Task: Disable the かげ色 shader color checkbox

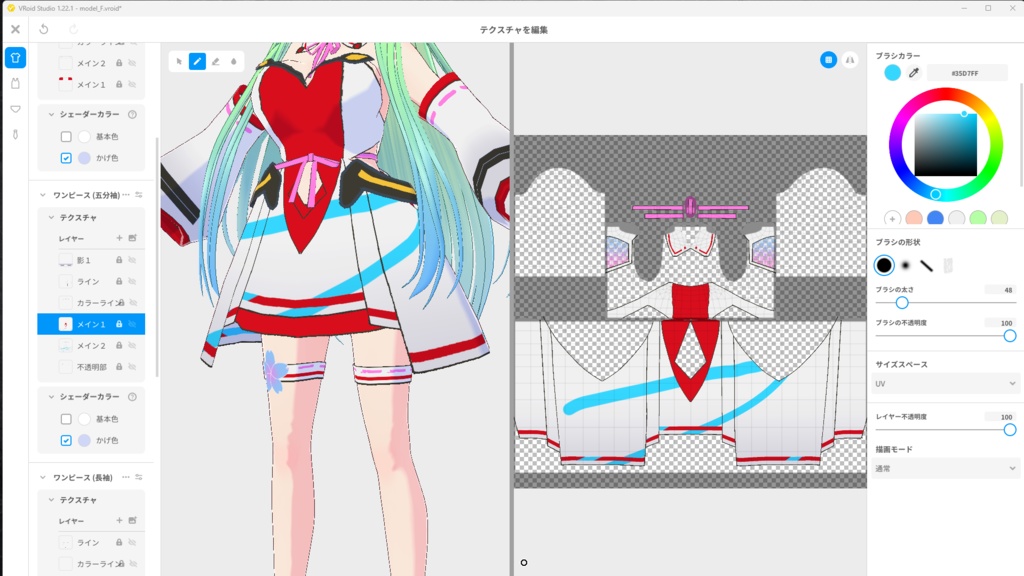Action: point(66,157)
